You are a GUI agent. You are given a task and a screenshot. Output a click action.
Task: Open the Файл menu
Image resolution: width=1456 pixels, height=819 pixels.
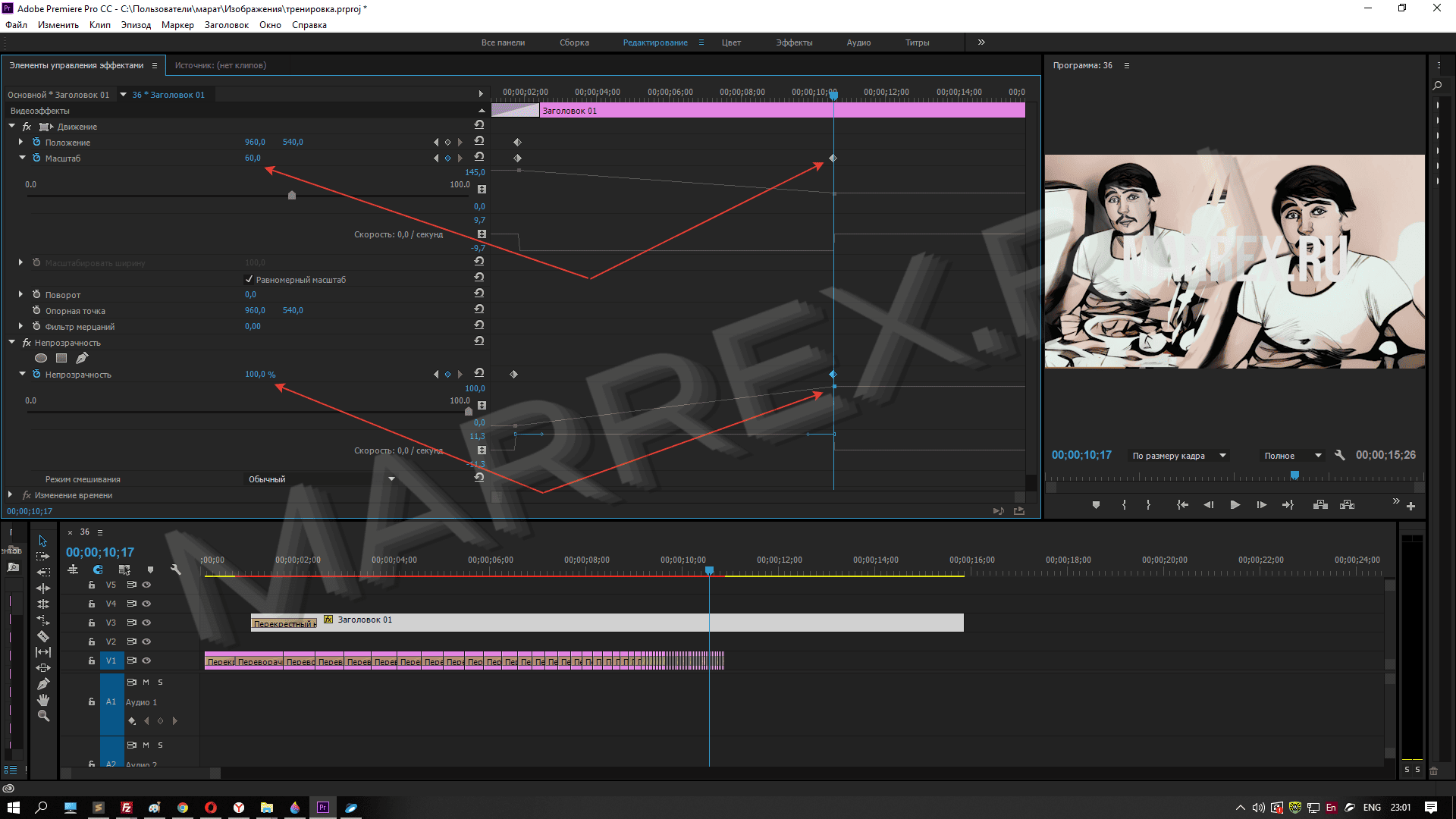click(x=16, y=25)
